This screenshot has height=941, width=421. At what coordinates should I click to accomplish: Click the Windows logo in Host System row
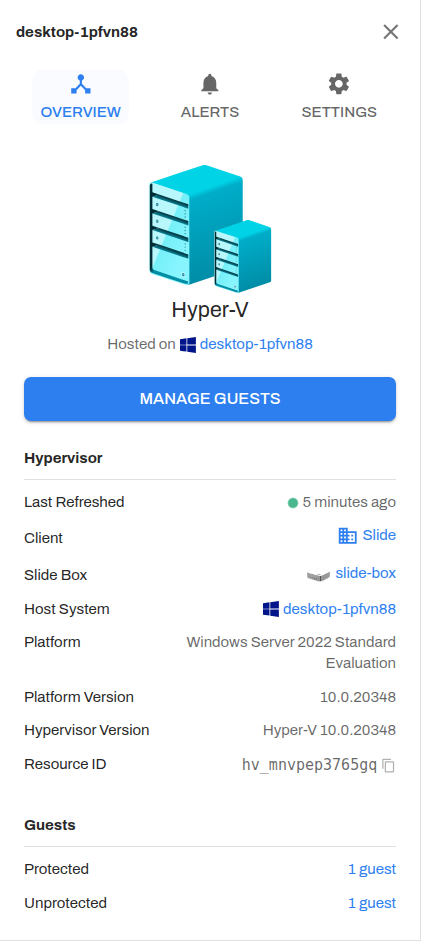270,609
